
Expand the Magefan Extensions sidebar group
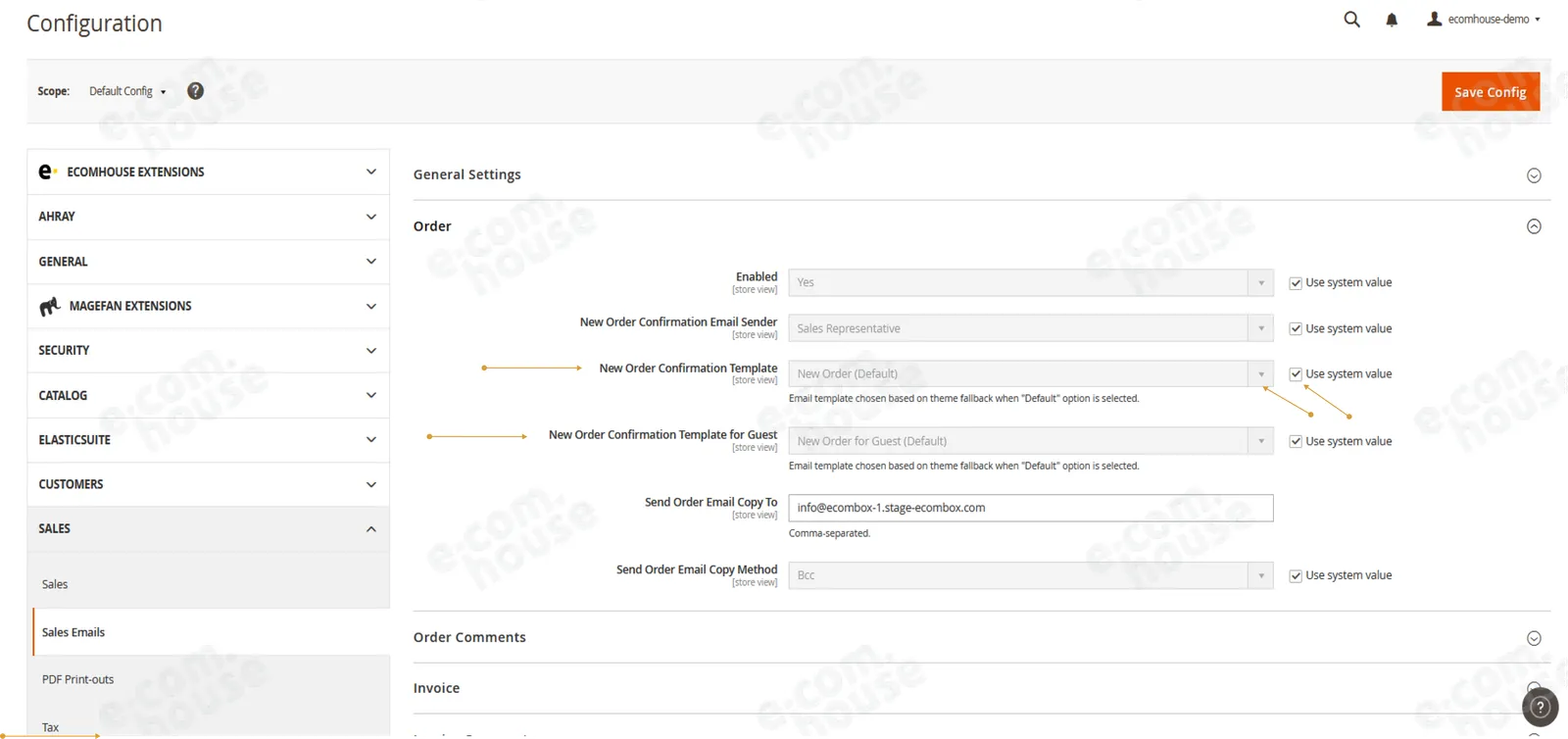[x=208, y=306]
